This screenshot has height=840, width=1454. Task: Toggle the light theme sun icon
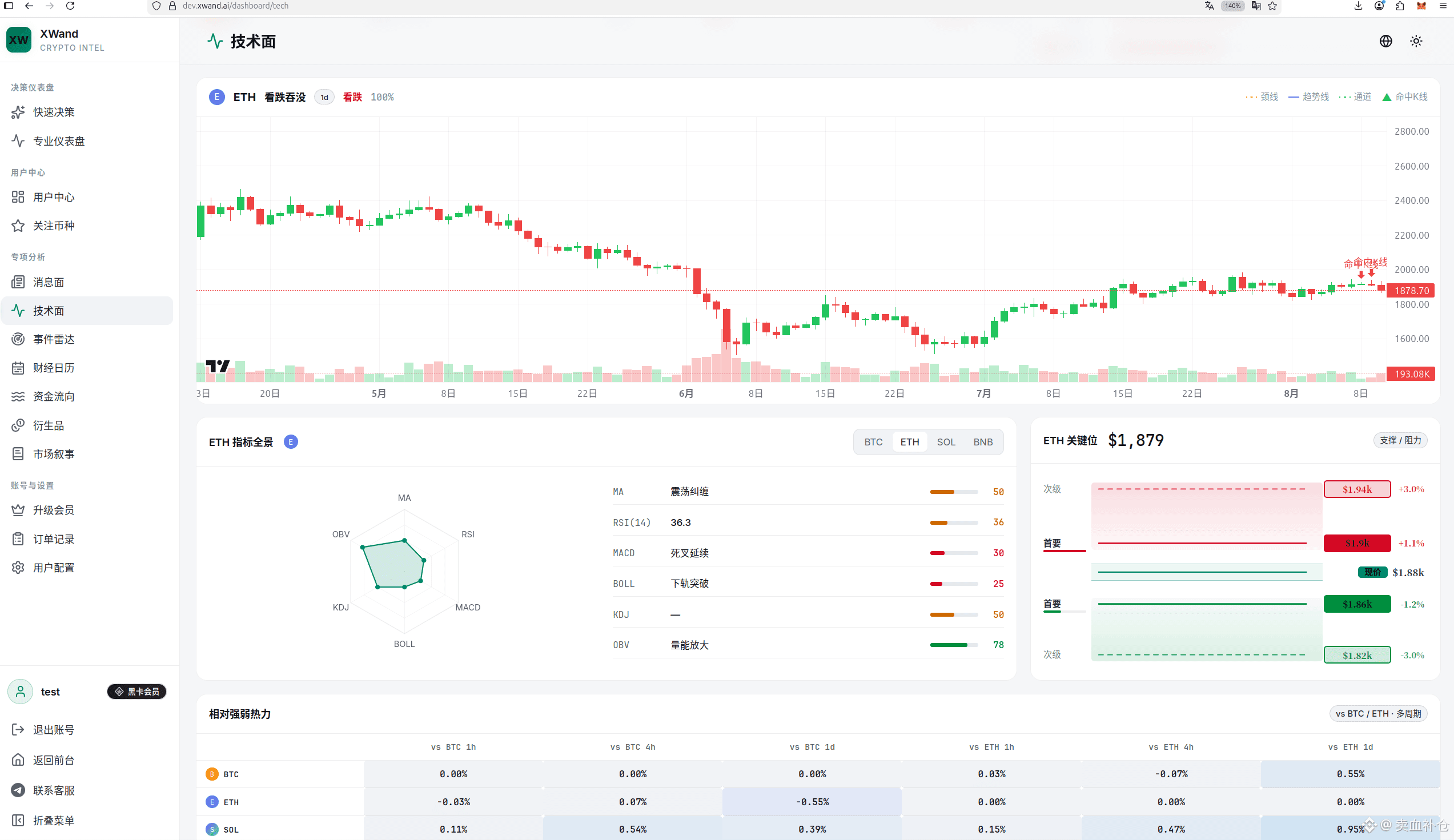coord(1416,41)
